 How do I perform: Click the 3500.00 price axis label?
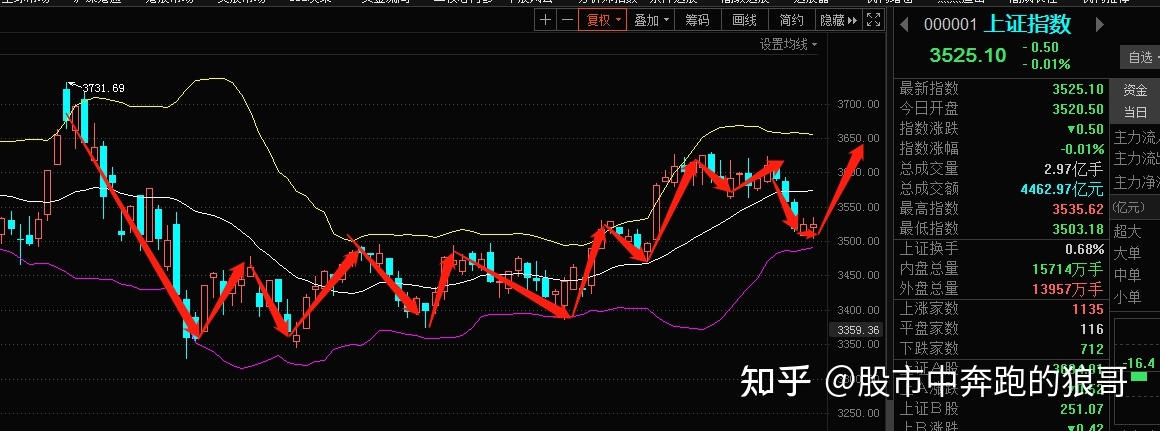pyautogui.click(x=858, y=241)
